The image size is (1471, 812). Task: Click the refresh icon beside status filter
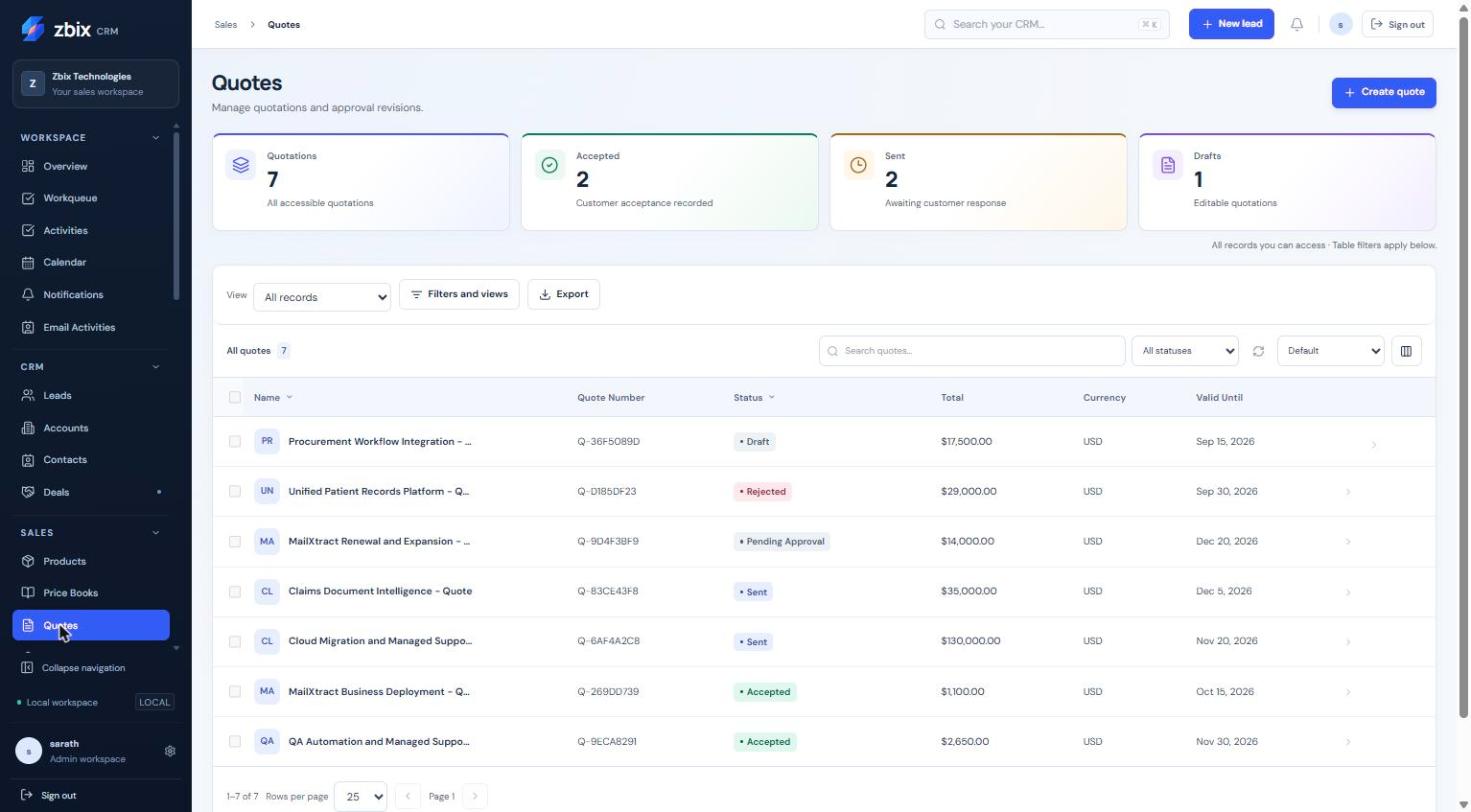point(1258,351)
